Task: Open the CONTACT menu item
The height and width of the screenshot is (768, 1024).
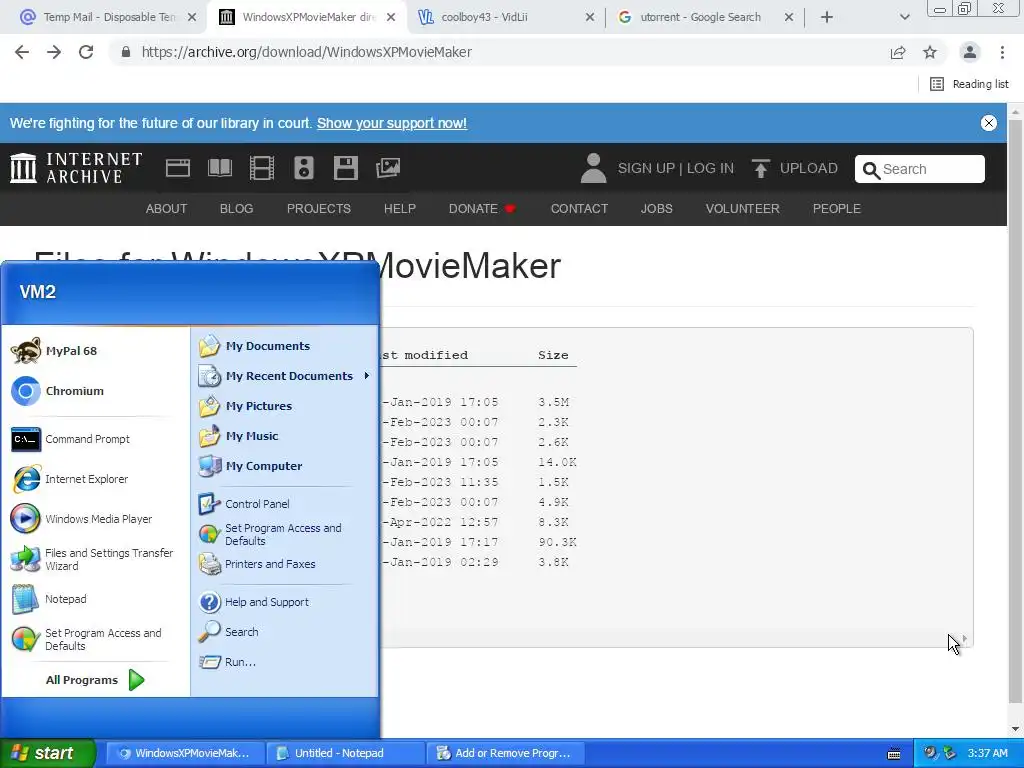Action: coord(579,209)
